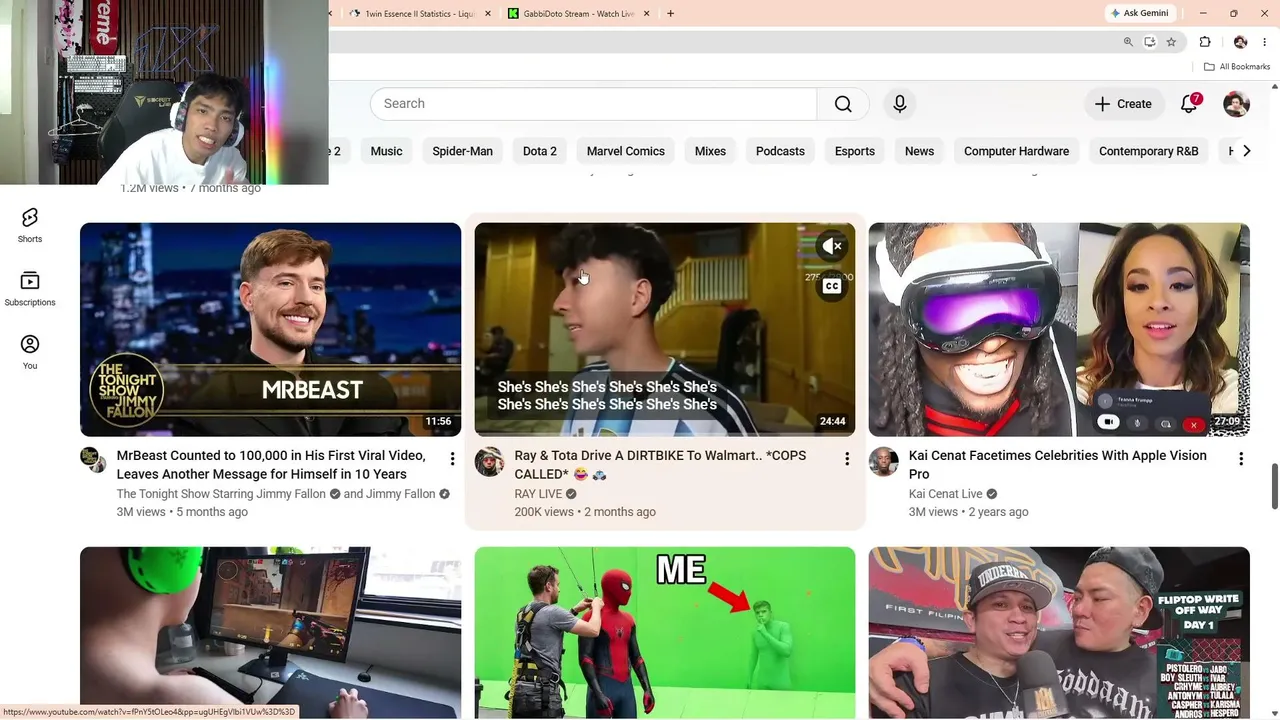Open Chrome extensions puzzle icon
Screen dimensions: 1280x720
tap(1205, 42)
